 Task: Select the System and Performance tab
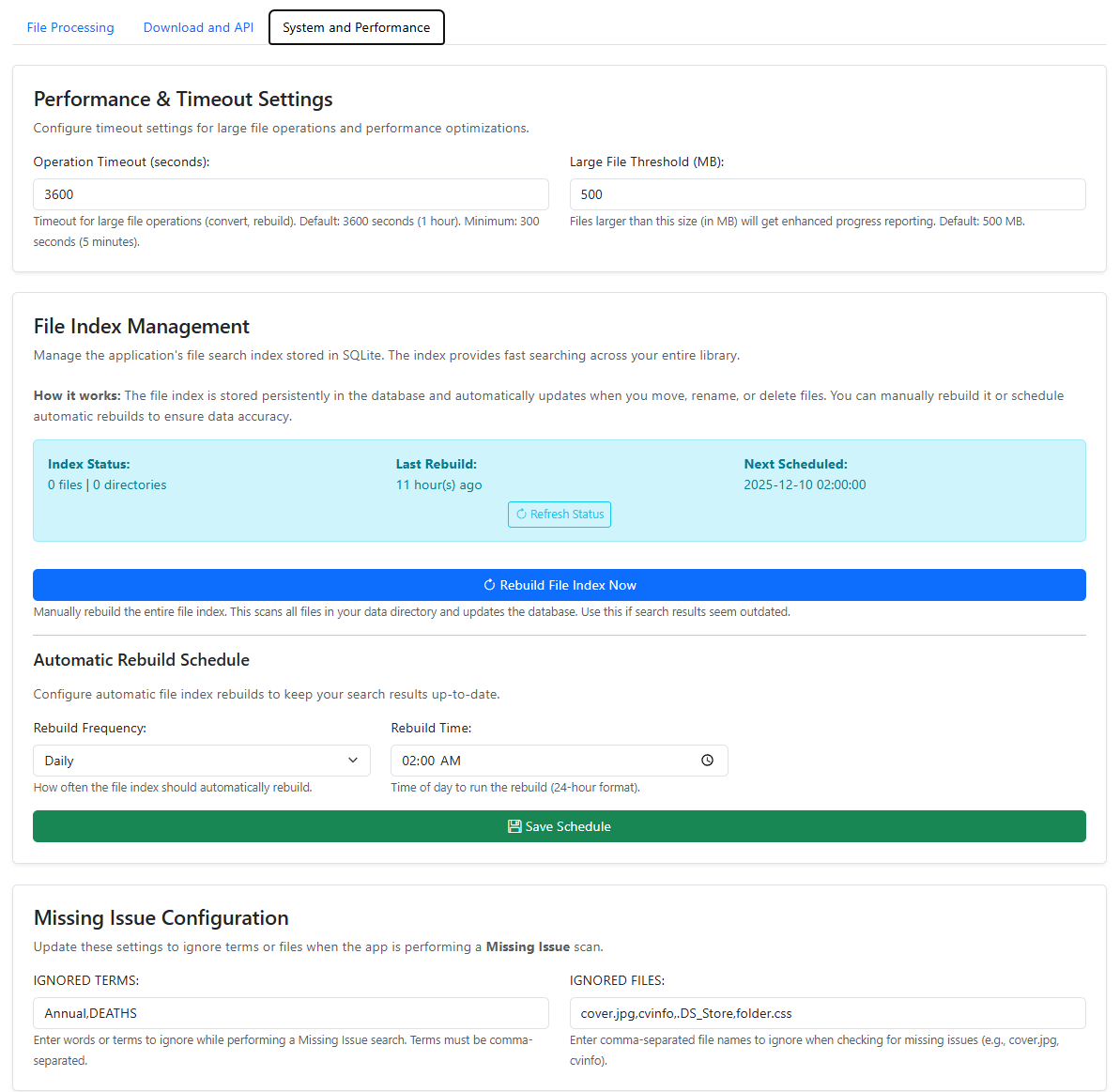356,27
